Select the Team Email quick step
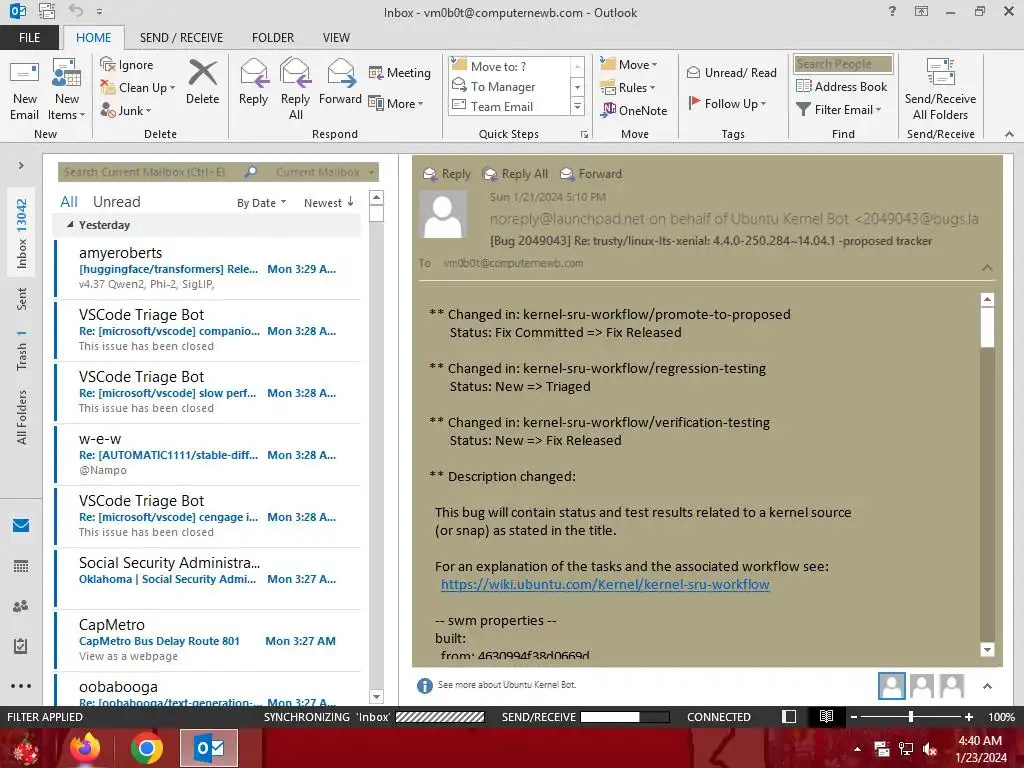The image size is (1024, 768). [510, 106]
